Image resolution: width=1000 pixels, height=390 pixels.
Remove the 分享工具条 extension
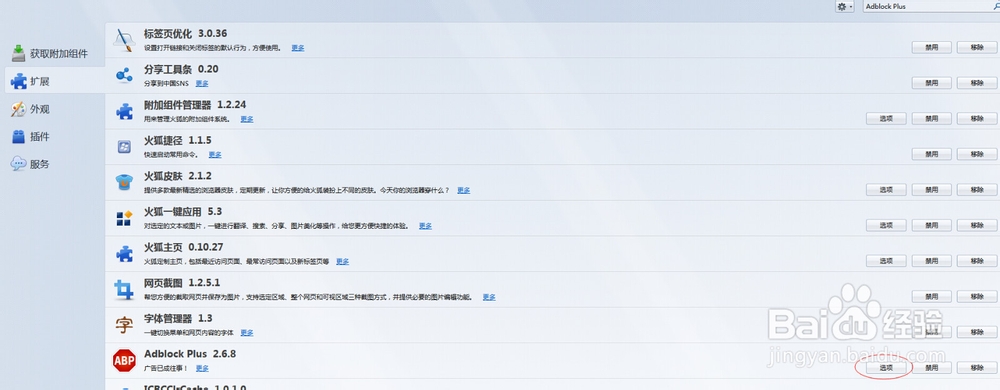(977, 83)
